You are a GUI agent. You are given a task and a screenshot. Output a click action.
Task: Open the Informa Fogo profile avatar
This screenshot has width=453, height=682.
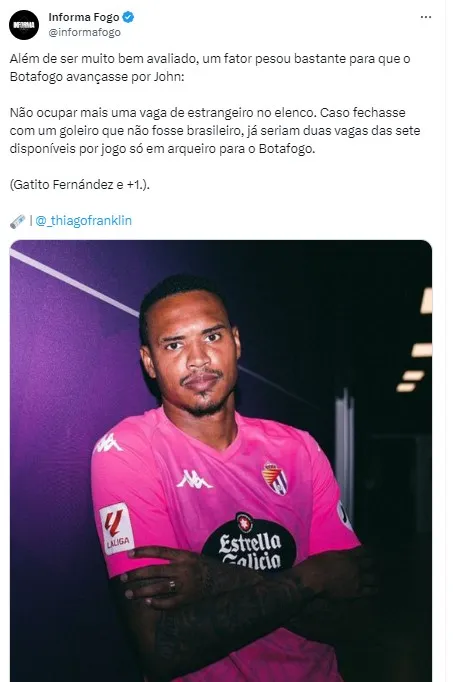pyautogui.click(x=24, y=25)
